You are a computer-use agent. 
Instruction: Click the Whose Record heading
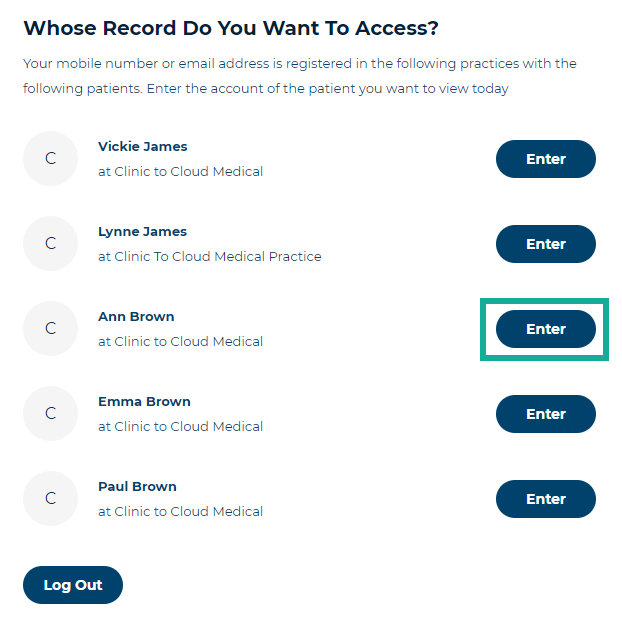click(x=231, y=28)
